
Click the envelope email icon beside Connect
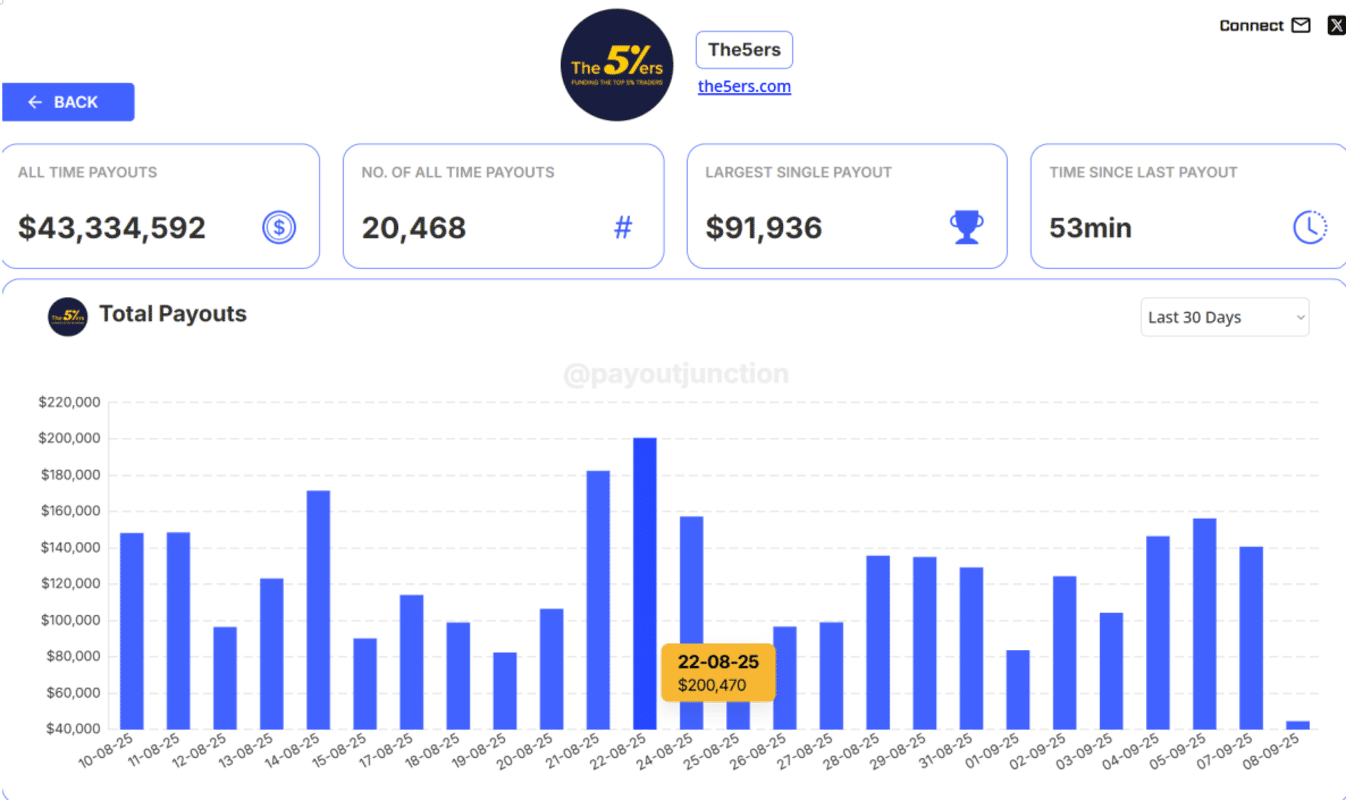click(x=1301, y=26)
